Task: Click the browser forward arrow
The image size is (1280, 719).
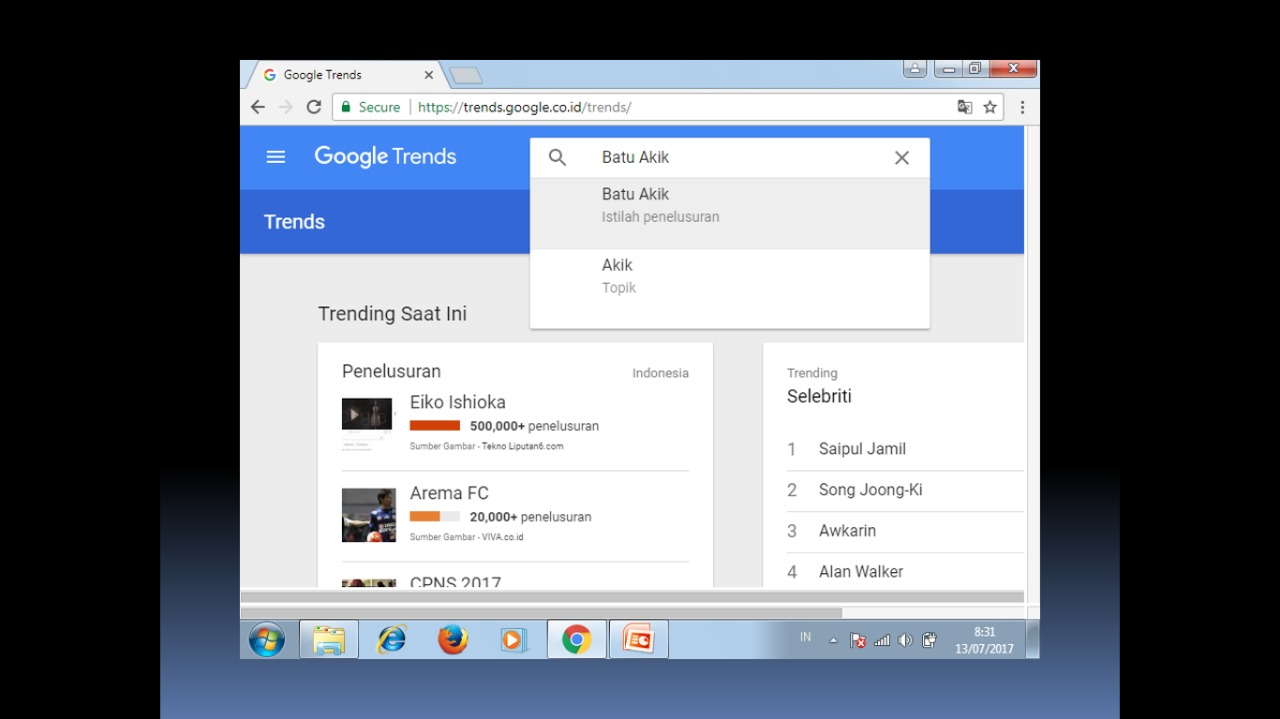Action: [286, 107]
